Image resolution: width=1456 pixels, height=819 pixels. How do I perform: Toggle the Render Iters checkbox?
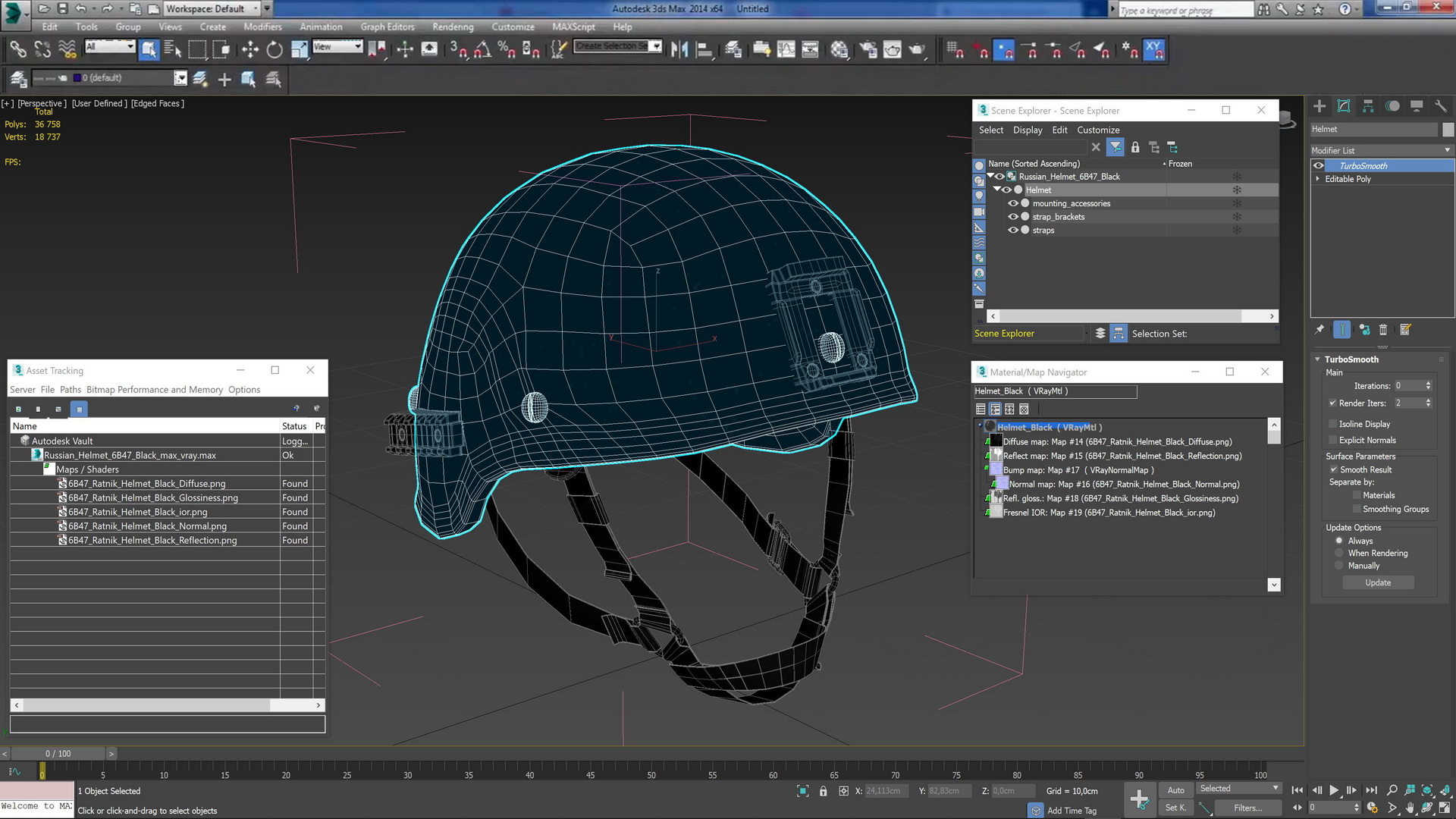click(1332, 403)
